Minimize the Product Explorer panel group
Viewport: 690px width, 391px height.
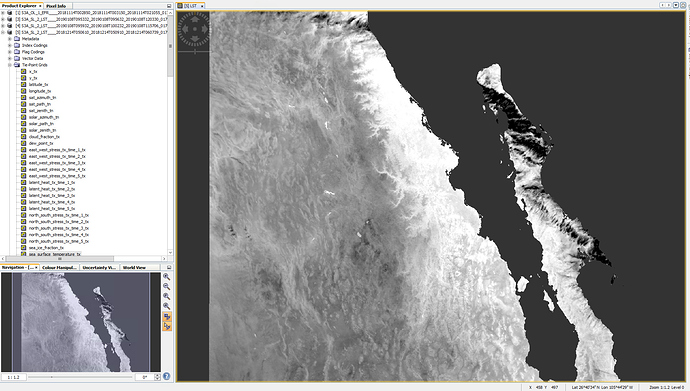[x=169, y=6]
